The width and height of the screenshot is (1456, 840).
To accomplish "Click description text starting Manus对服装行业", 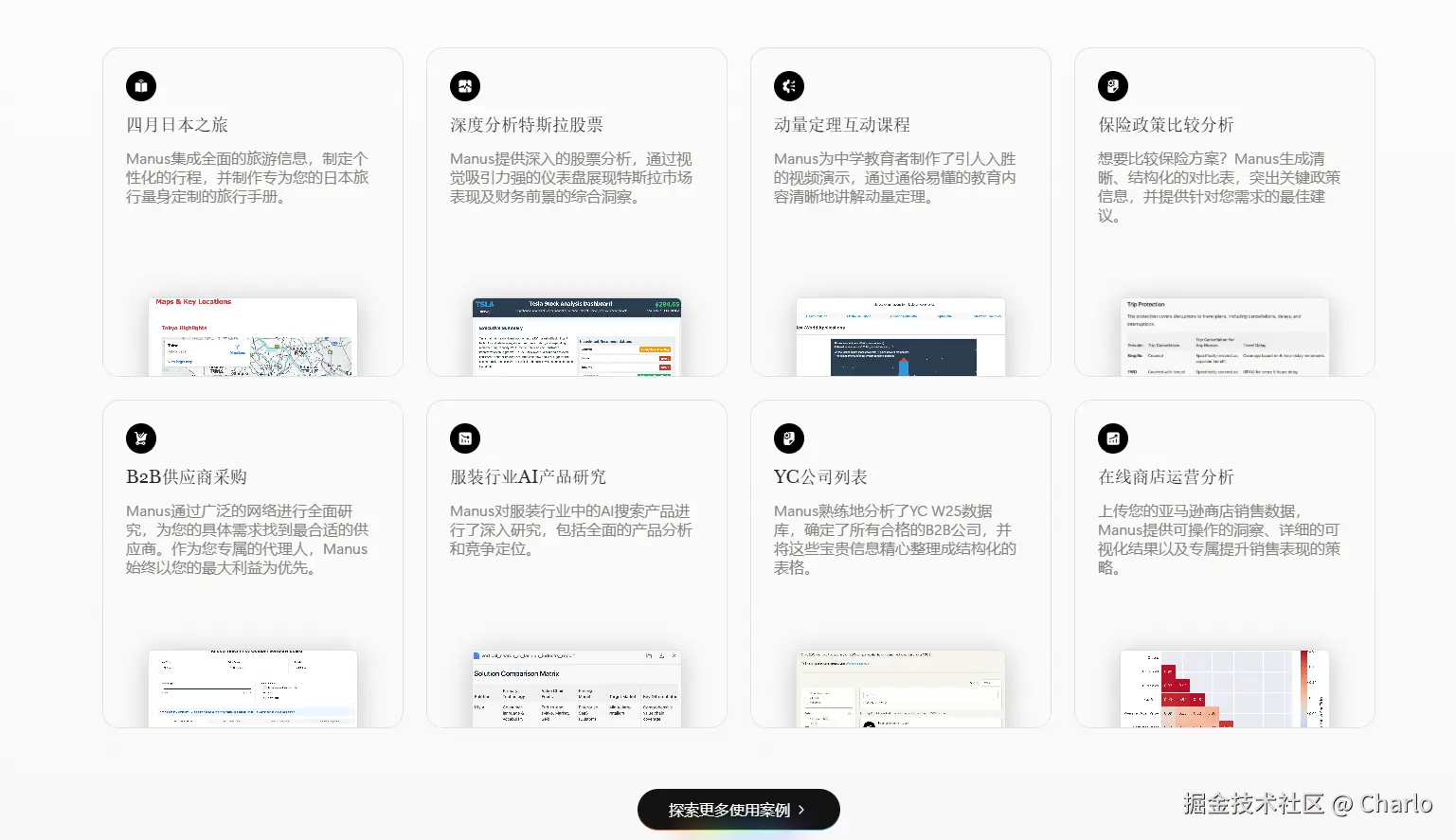I will click(x=571, y=530).
